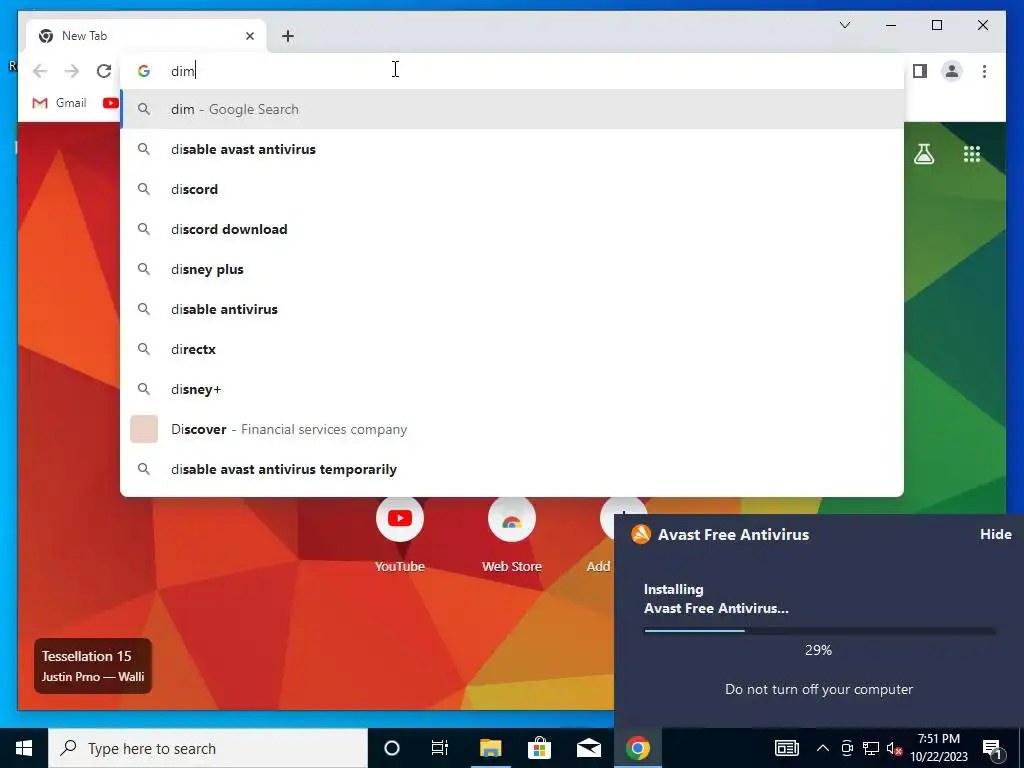Viewport: 1024px width, 768px height.
Task: Open the profile avatar menu
Action: [x=952, y=71]
